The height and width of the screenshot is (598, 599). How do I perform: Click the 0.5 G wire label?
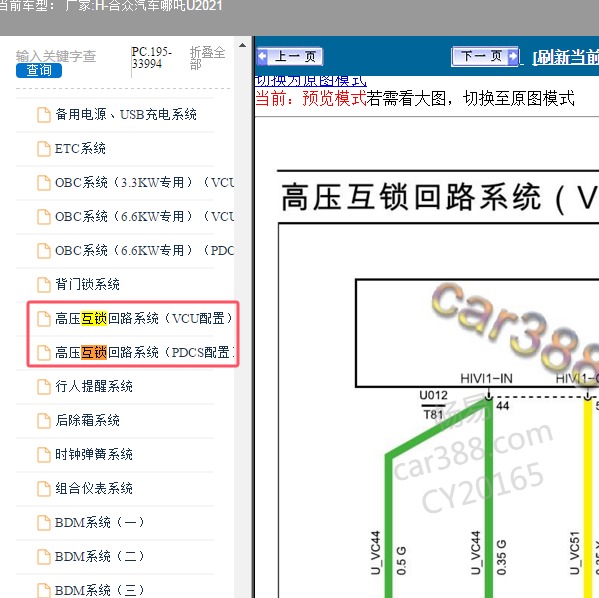(x=401, y=561)
